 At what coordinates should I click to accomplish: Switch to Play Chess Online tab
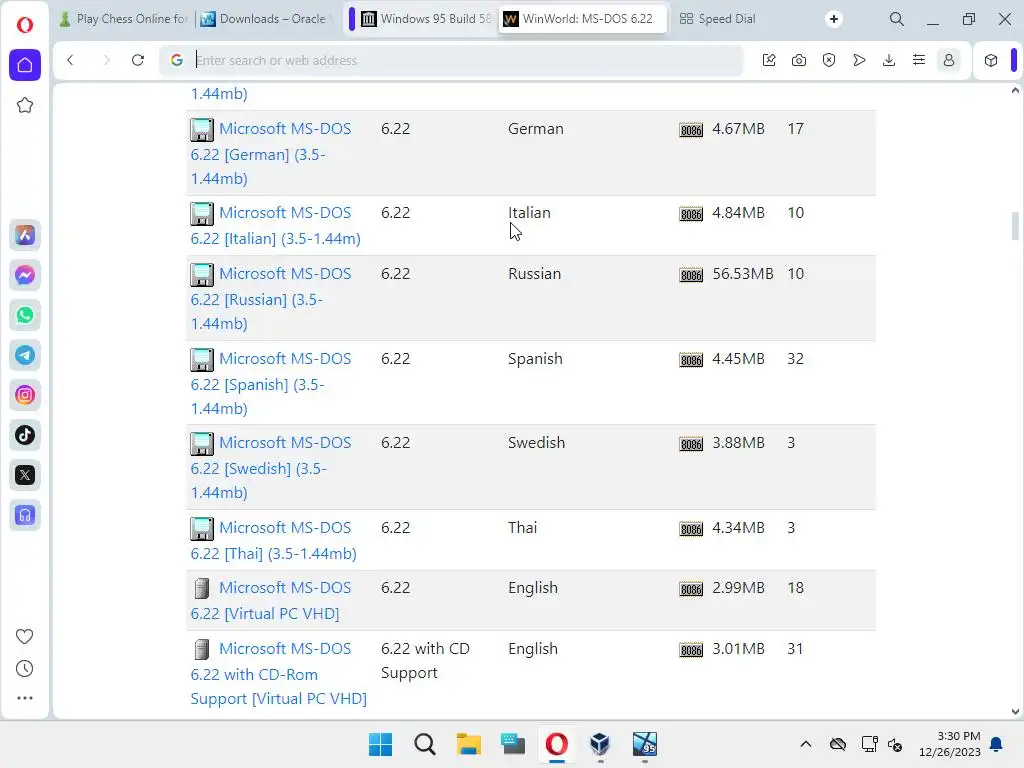point(124,19)
